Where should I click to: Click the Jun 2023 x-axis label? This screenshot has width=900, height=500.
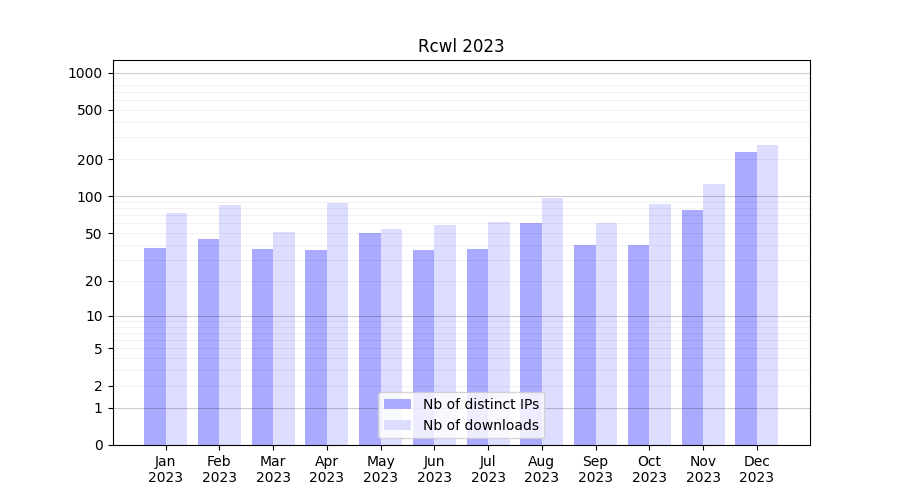[434, 469]
